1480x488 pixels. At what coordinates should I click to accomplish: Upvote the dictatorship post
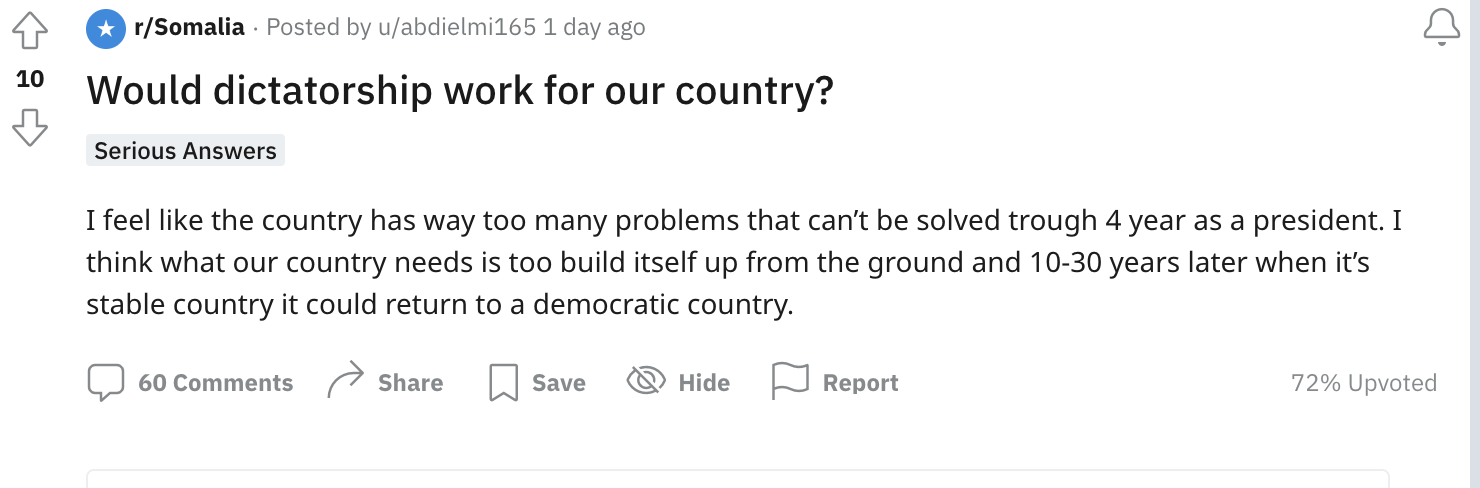click(x=30, y=32)
